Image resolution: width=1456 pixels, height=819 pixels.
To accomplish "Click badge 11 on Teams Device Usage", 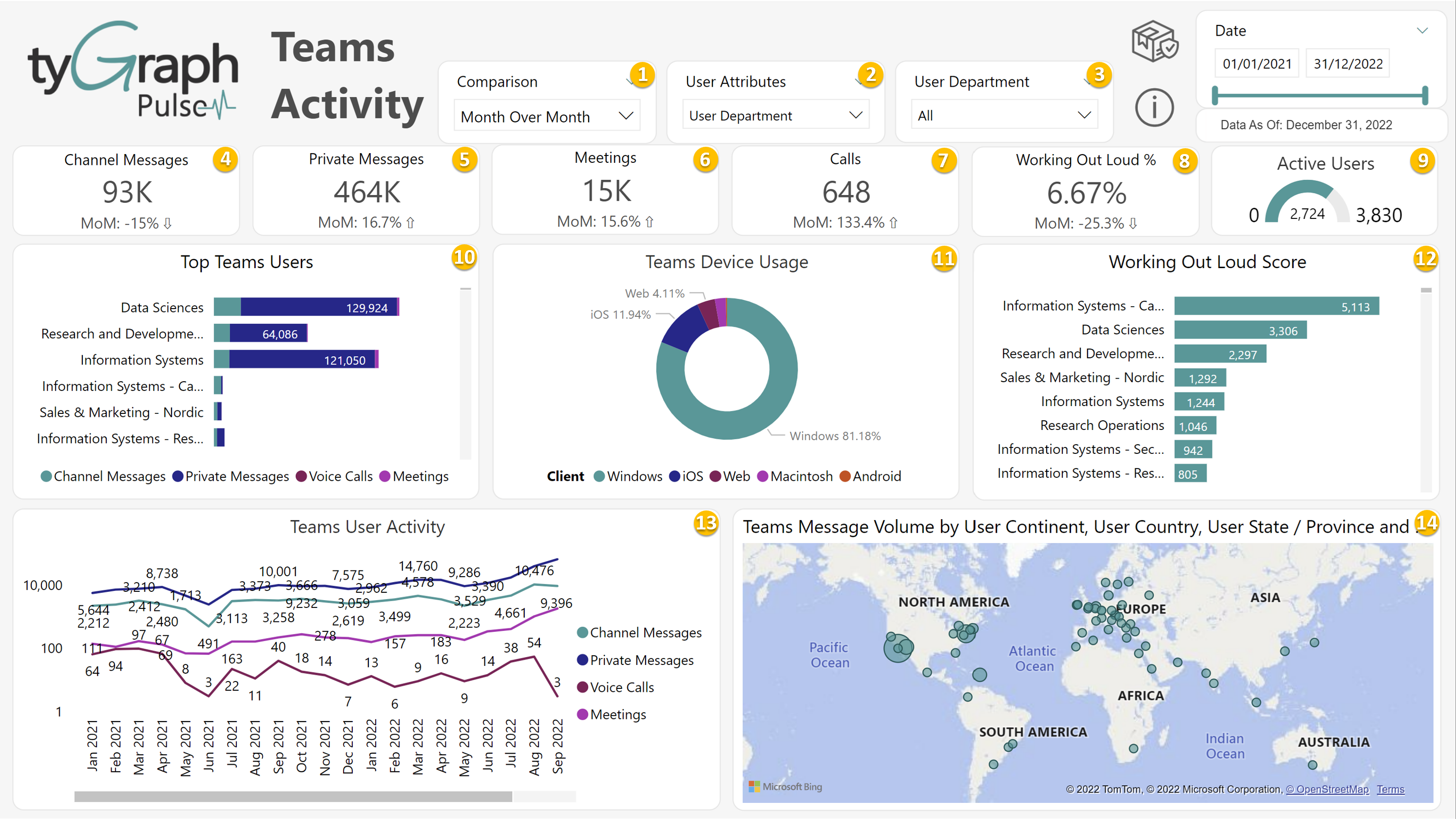I will pyautogui.click(x=943, y=258).
